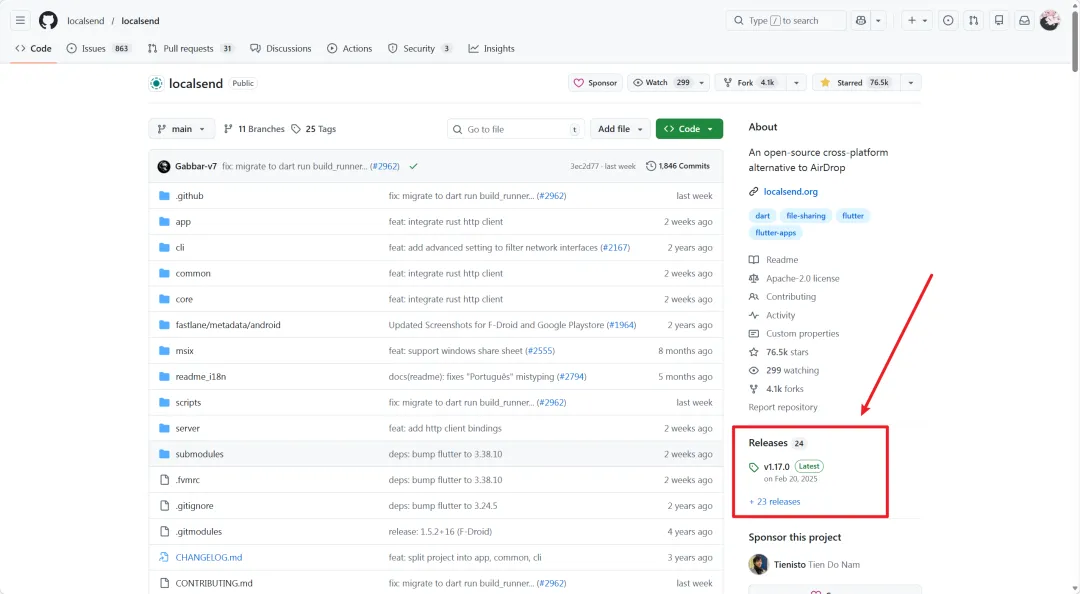
Task: Open the .fvmrc file icon
Action: [164, 480]
